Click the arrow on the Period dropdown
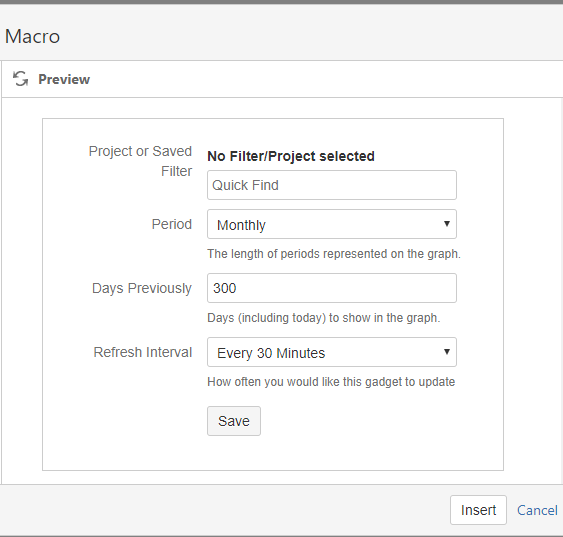 447,224
